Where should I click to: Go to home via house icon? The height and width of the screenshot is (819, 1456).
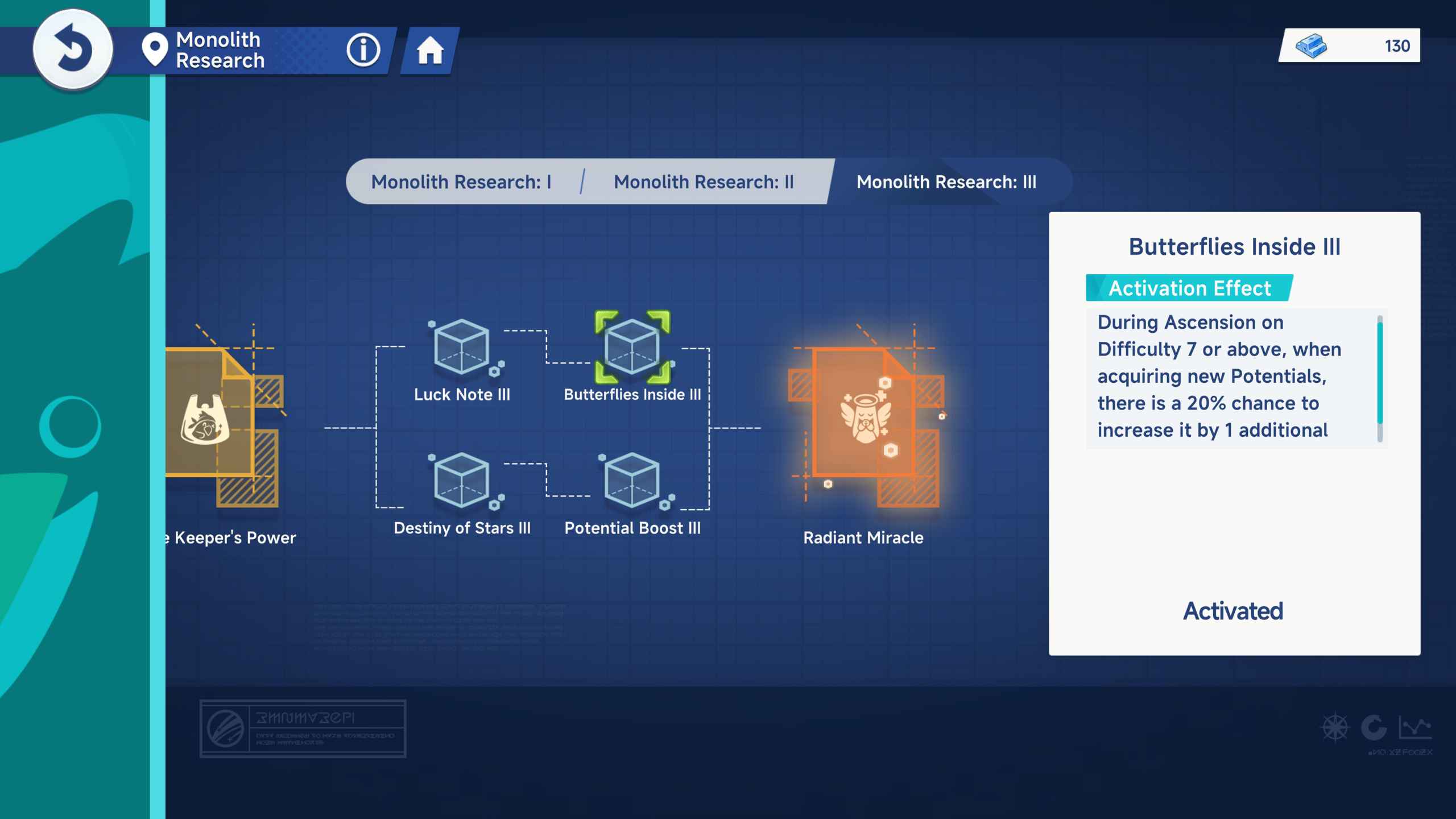coord(430,51)
